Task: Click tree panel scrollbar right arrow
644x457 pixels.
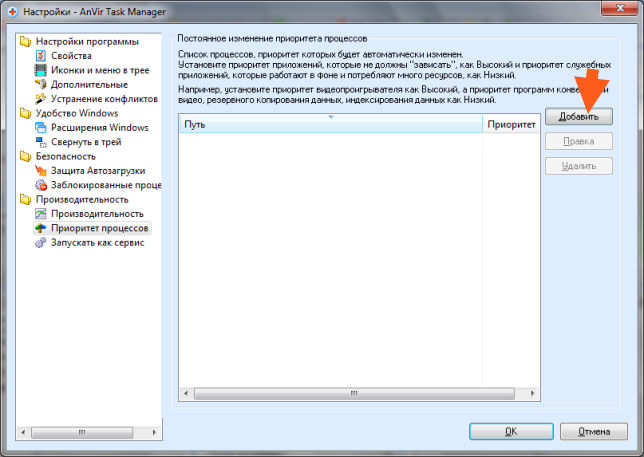Action: 154,432
